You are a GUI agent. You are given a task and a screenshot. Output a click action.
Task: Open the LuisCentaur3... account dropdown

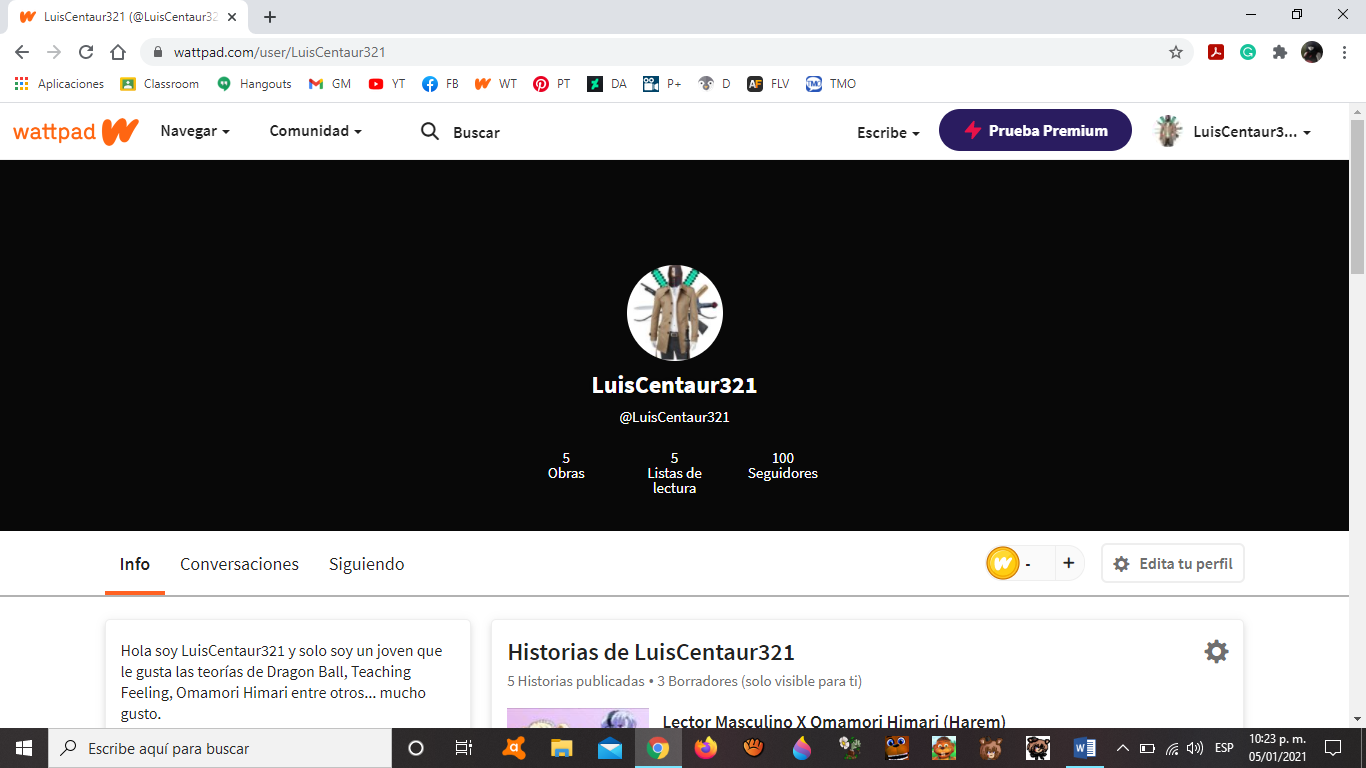pyautogui.click(x=1232, y=131)
